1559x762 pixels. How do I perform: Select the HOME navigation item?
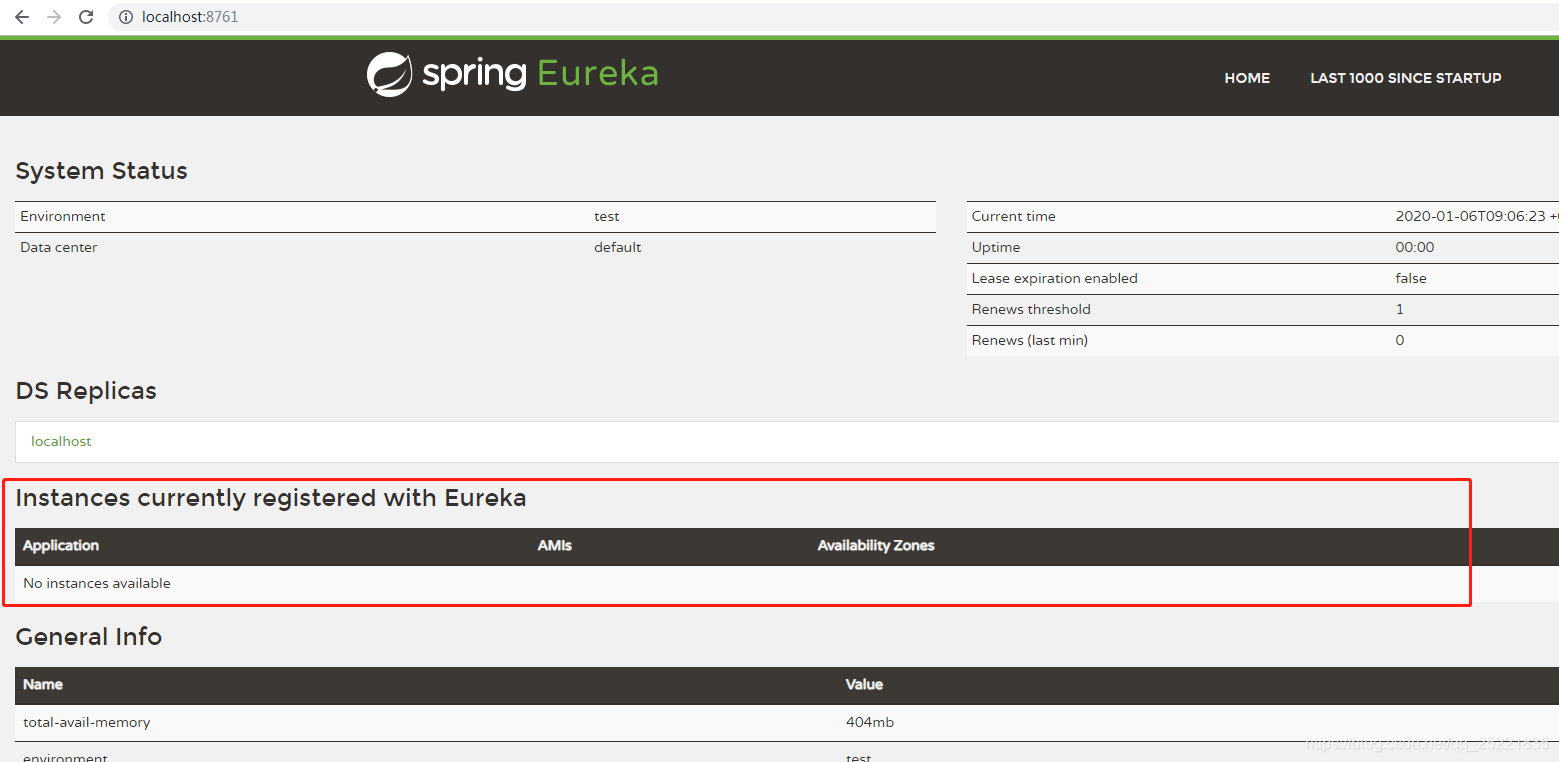[1246, 77]
